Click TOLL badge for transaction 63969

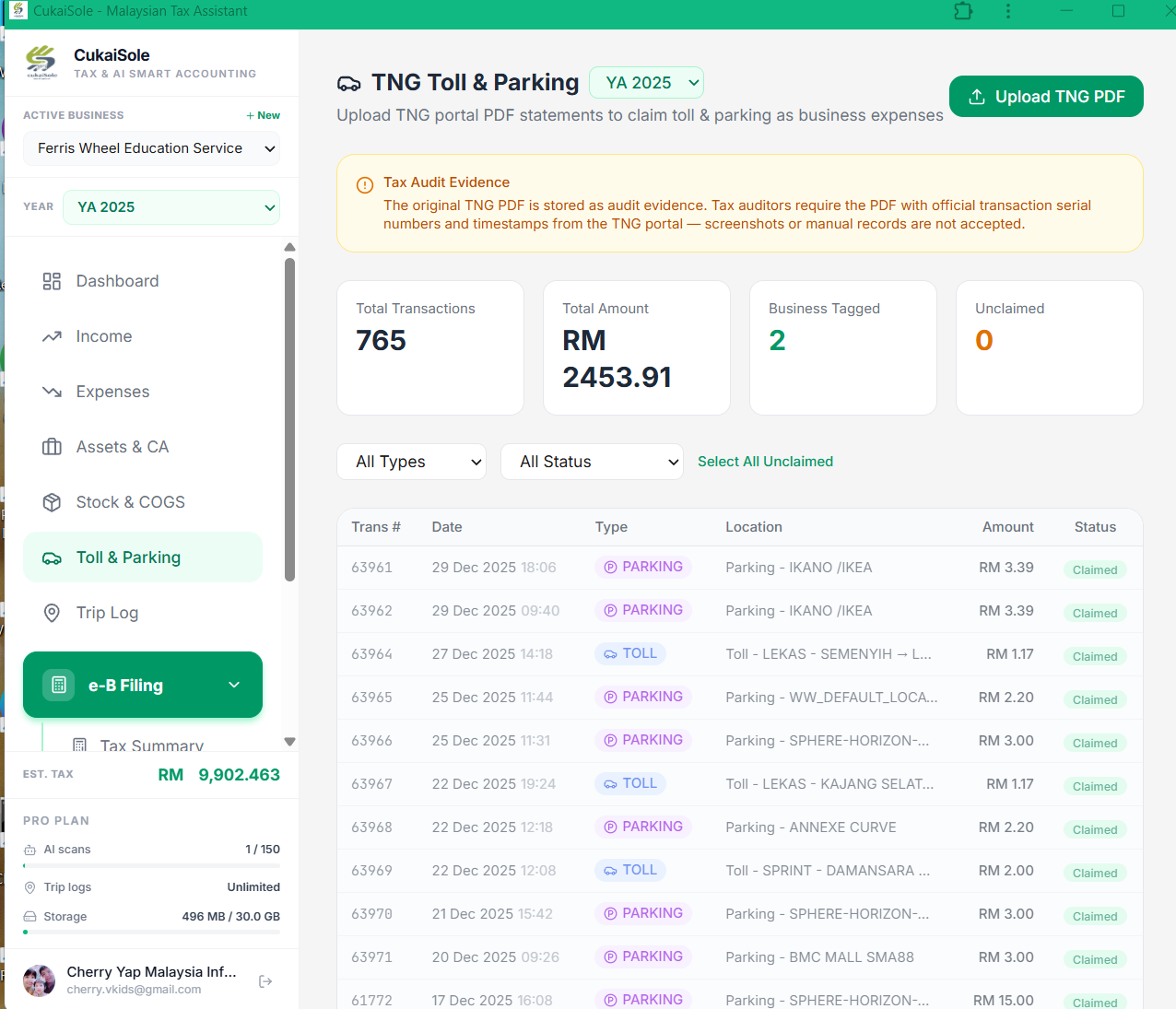click(x=630, y=870)
